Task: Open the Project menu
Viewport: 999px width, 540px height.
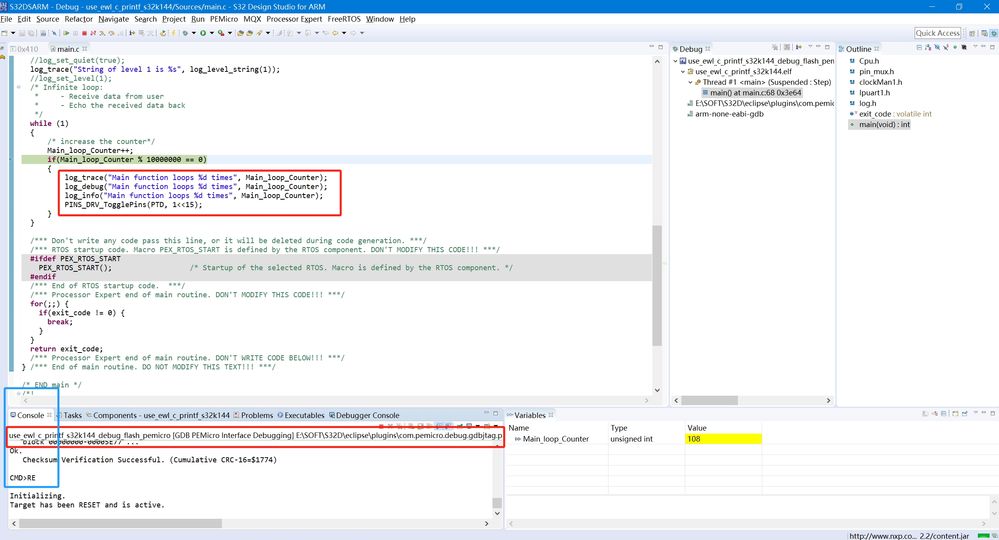Action: tap(174, 19)
